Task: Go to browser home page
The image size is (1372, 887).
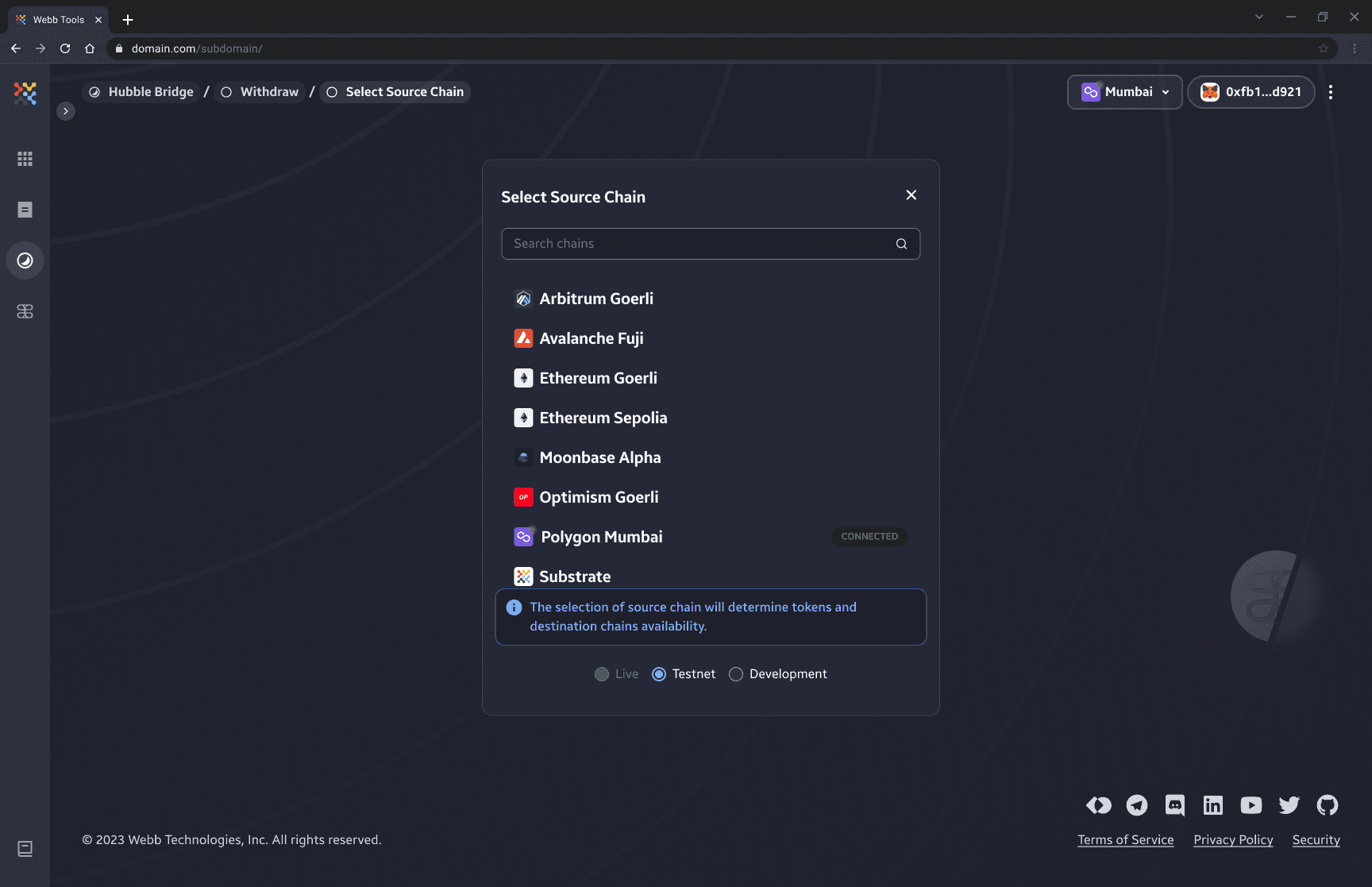Action: coord(90,48)
